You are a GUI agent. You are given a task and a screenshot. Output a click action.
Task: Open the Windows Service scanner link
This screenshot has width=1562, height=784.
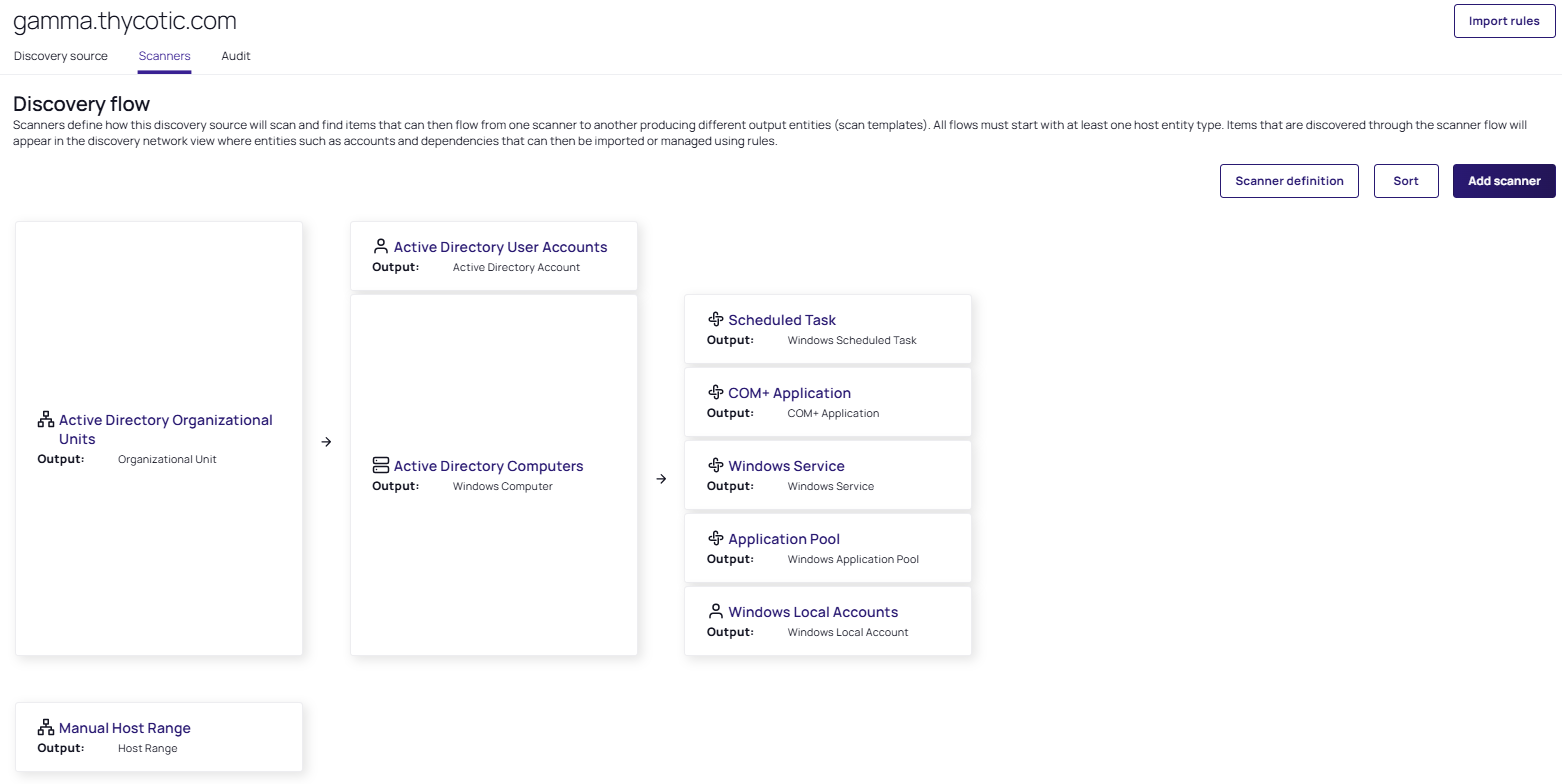pos(786,466)
